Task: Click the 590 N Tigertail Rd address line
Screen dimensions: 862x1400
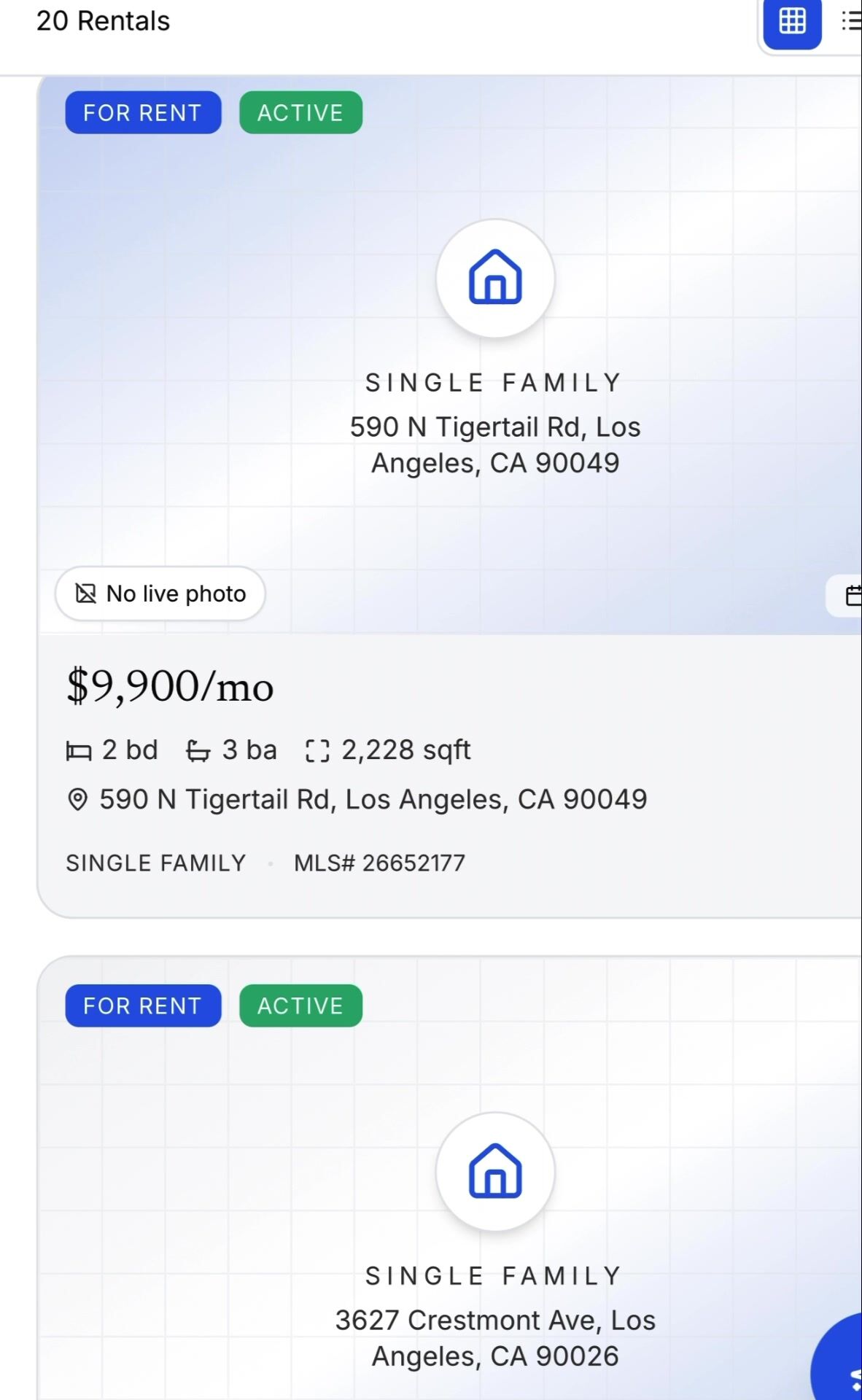Action: click(373, 800)
